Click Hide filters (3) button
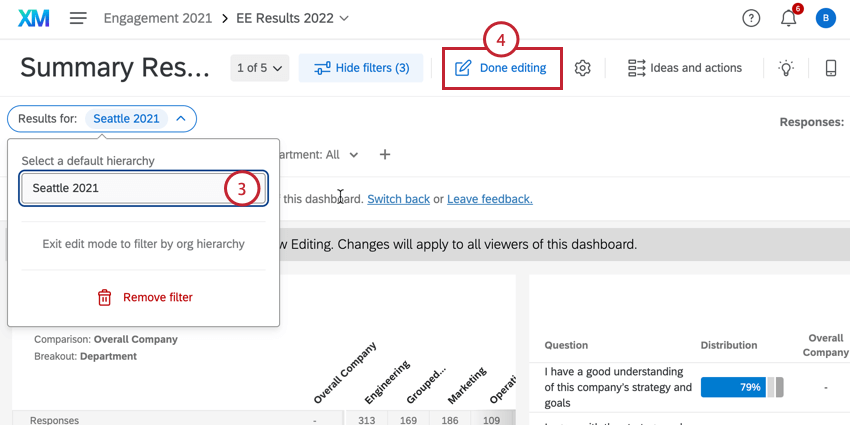The image size is (850, 425). click(361, 68)
